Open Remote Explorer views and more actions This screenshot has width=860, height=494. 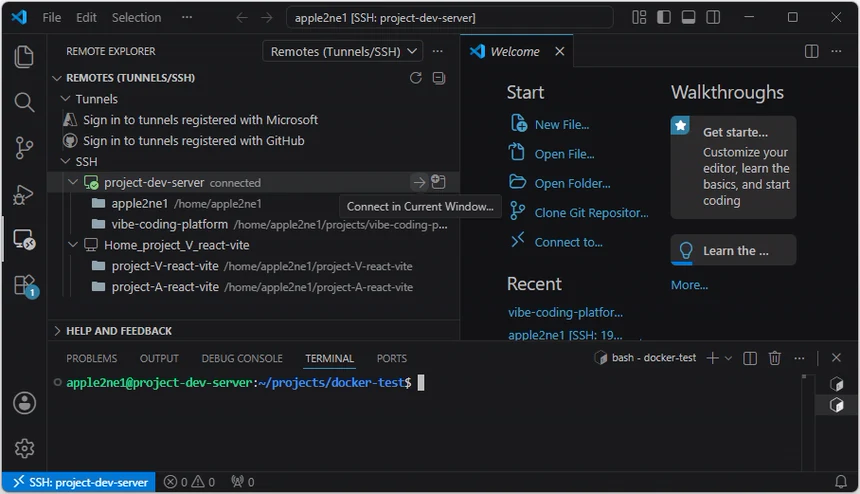click(x=437, y=52)
